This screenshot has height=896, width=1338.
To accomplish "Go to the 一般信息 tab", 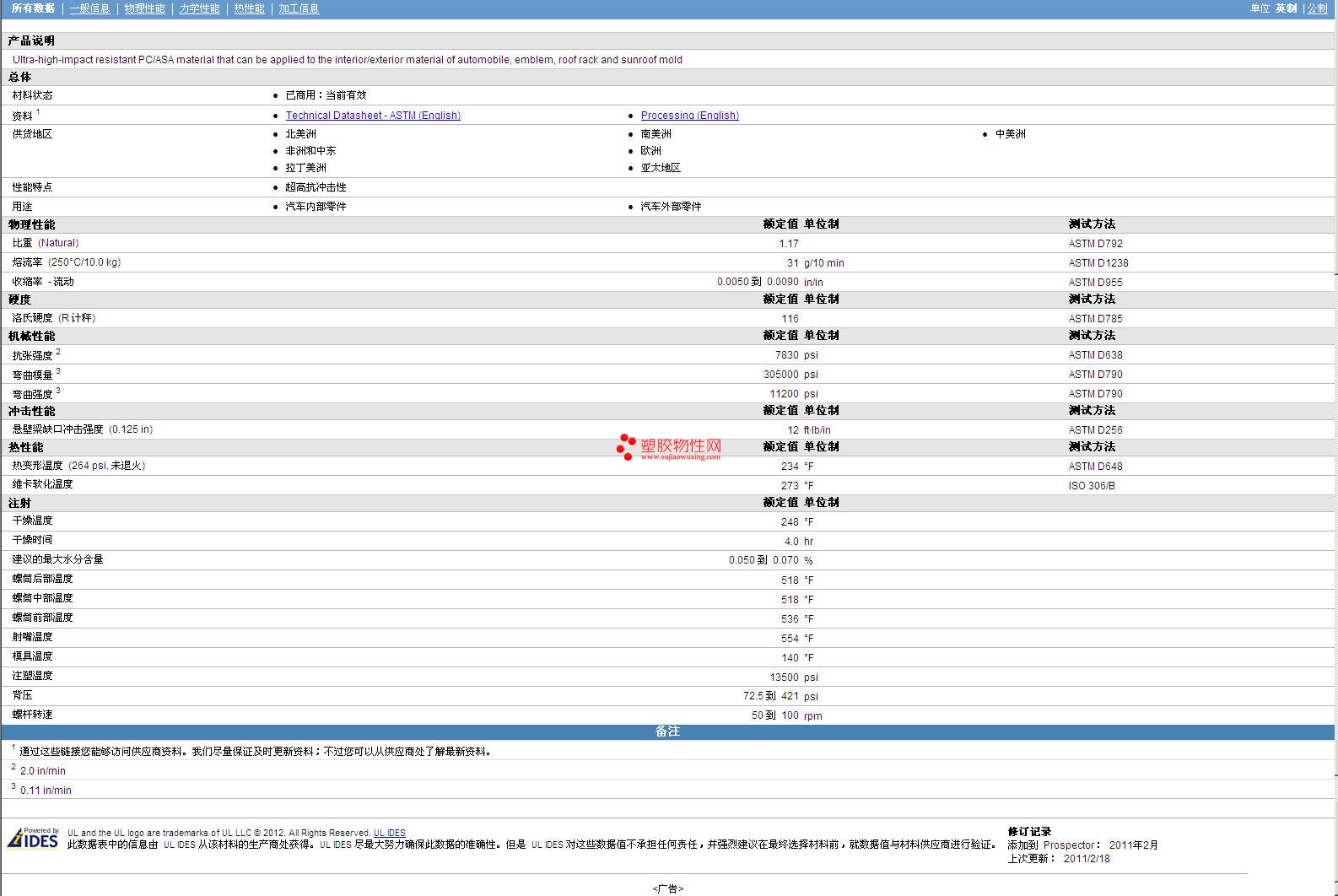I will coord(89,8).
